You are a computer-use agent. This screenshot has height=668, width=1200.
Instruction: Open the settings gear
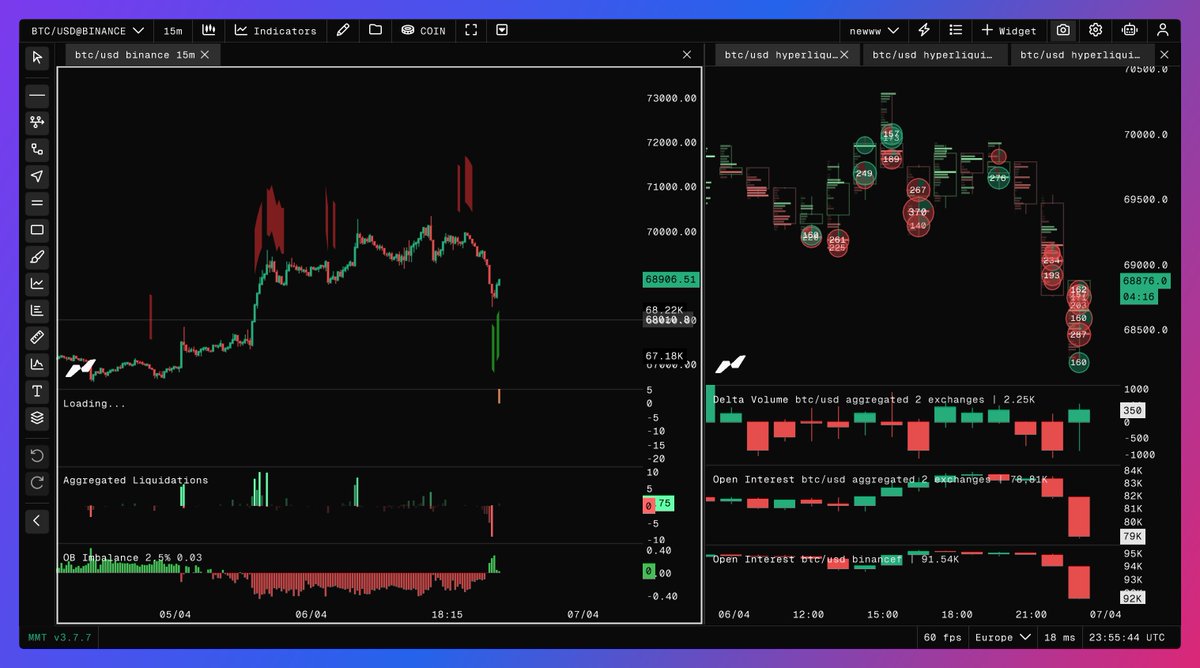pos(1096,30)
